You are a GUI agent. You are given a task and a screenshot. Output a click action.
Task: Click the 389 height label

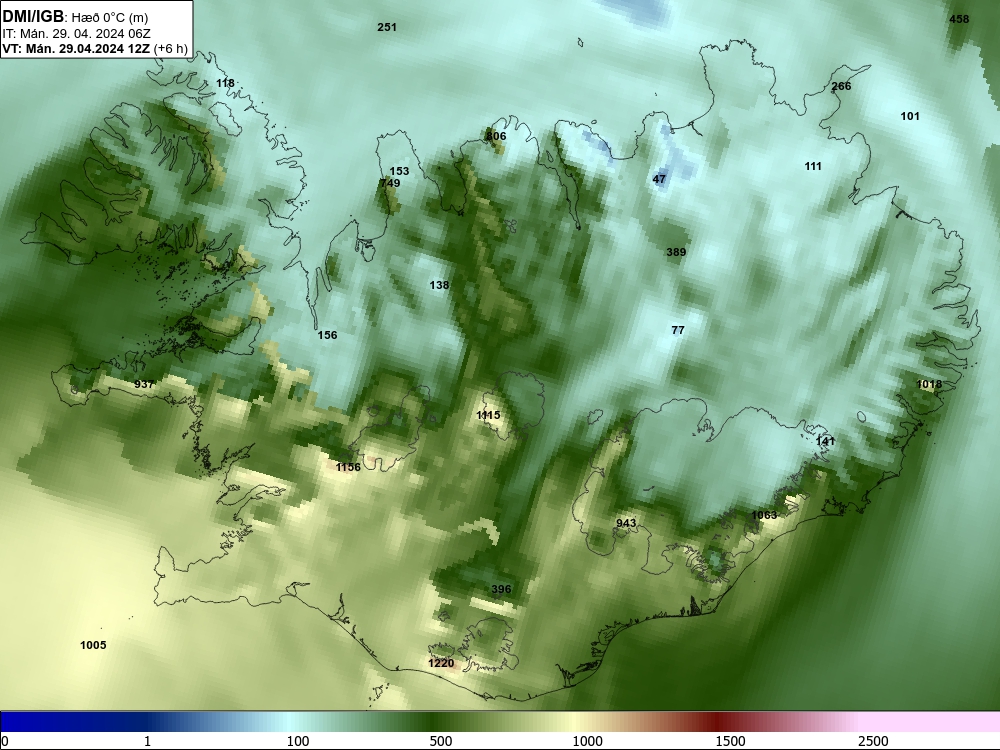tap(676, 252)
